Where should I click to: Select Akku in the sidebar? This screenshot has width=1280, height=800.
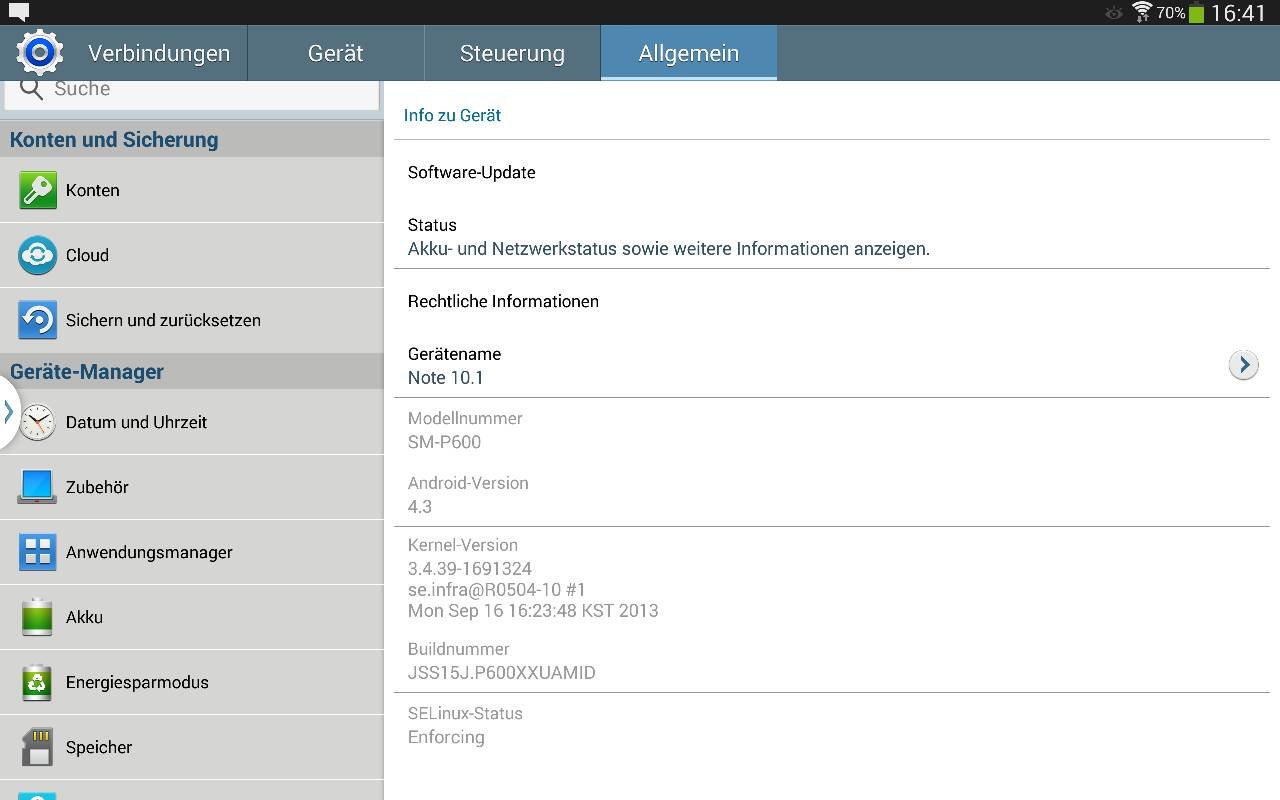(192, 617)
